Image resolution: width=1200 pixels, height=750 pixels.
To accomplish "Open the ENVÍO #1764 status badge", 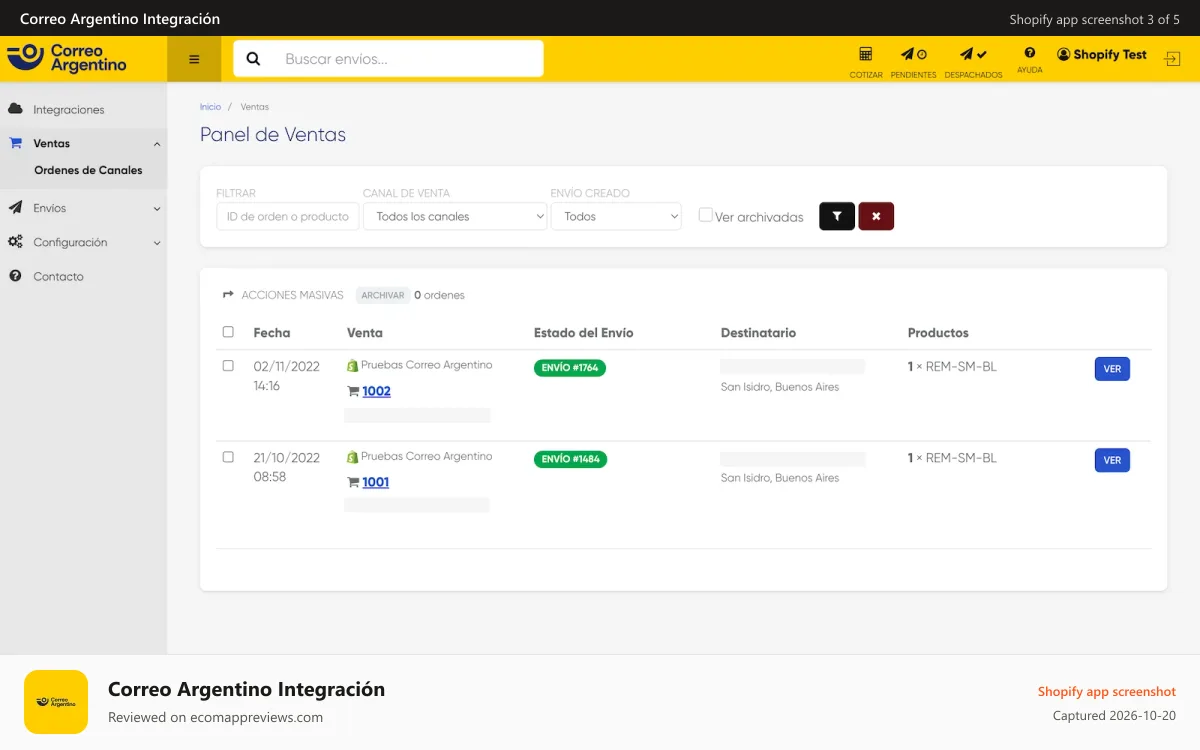I will [x=570, y=368].
